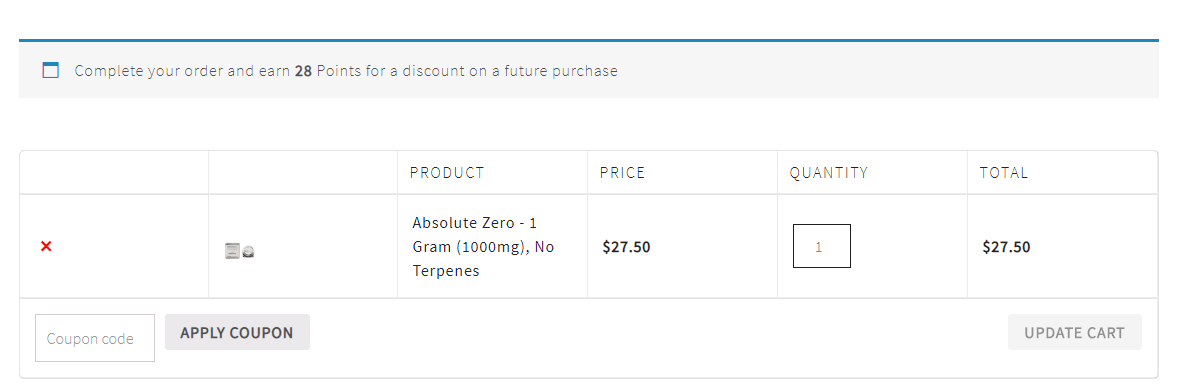This screenshot has height=386, width=1186.
Task: Select the PRODUCT column header
Action: [x=447, y=173]
